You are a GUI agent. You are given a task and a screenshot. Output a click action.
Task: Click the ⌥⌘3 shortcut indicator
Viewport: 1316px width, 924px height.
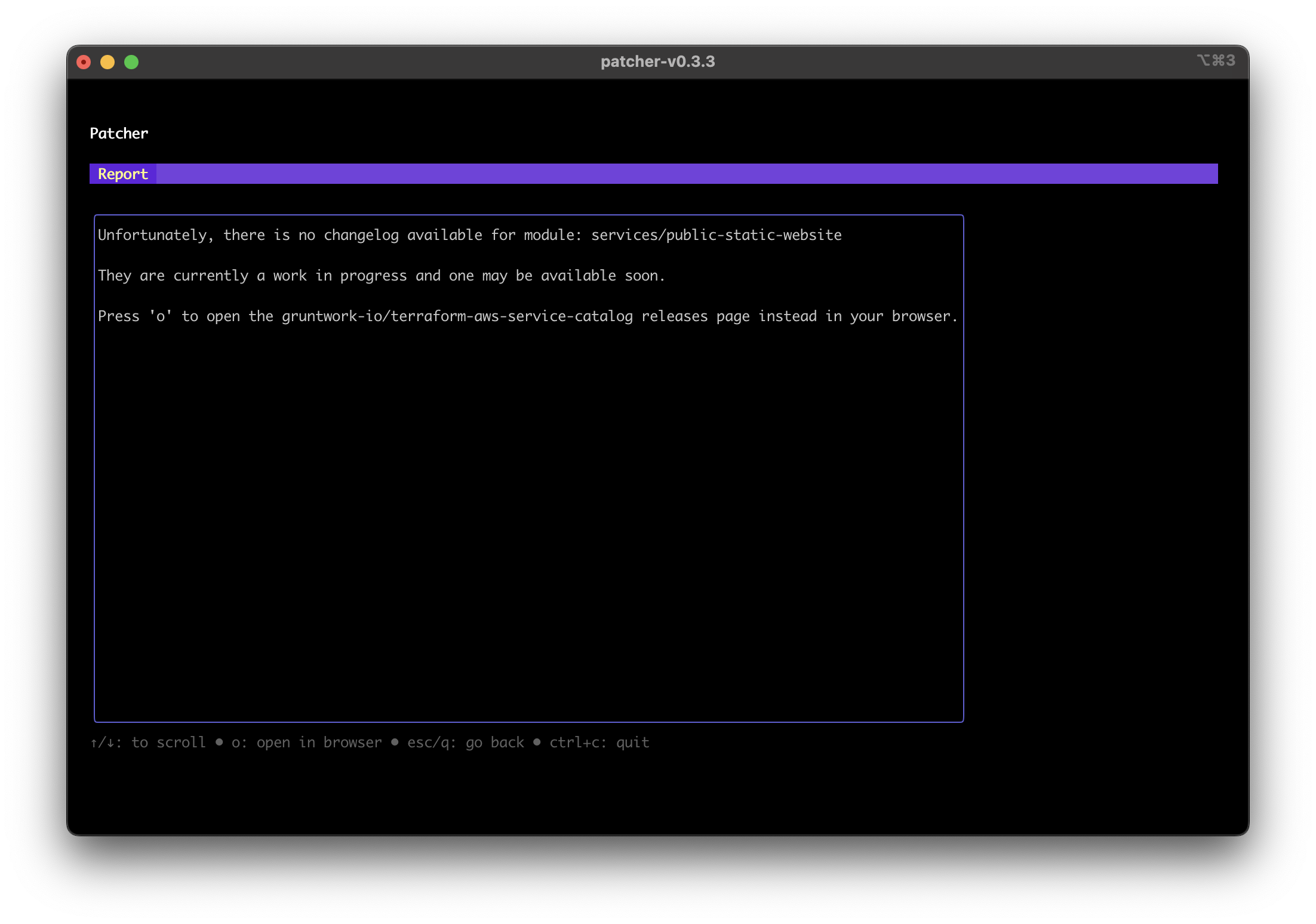[1214, 60]
